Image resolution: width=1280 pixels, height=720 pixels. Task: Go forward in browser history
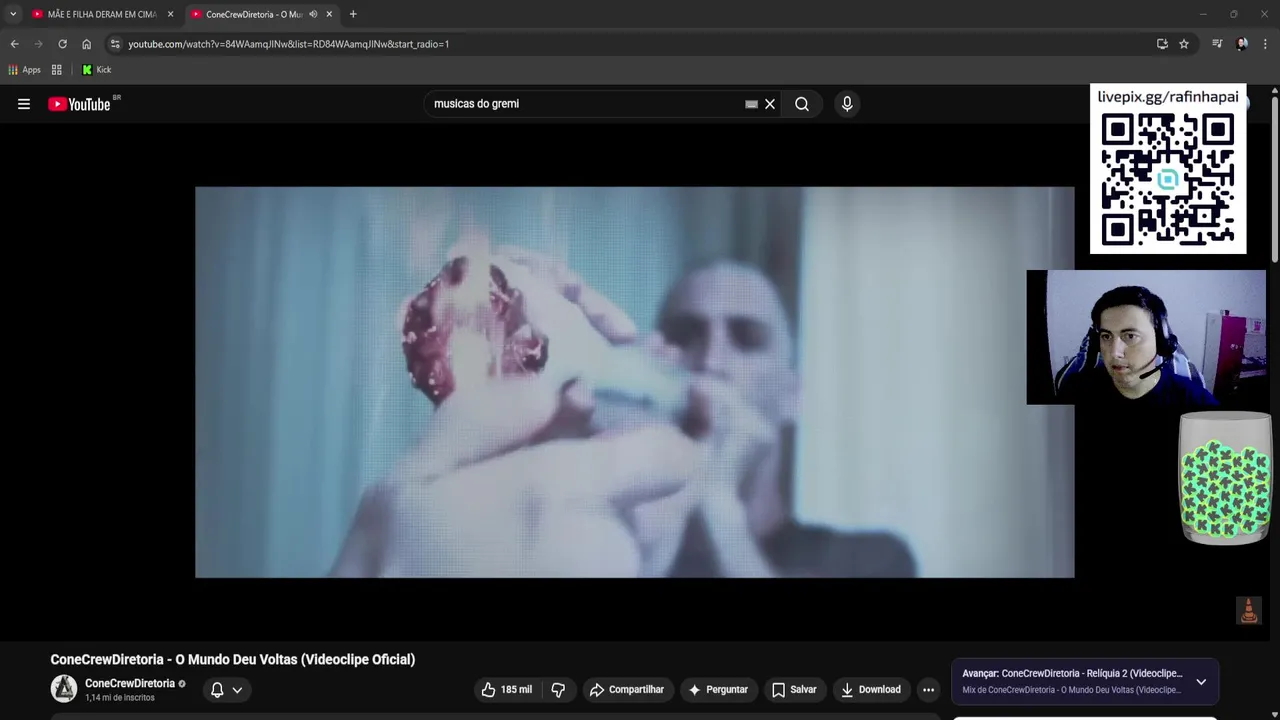click(38, 44)
